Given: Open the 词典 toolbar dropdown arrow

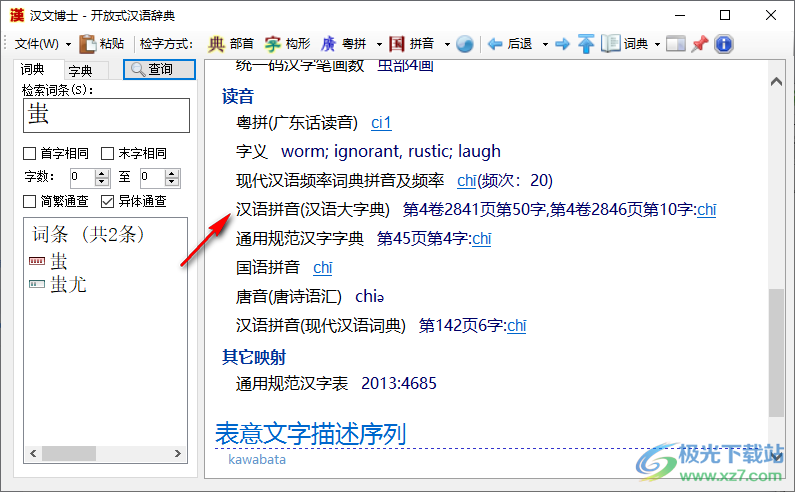Looking at the screenshot, I should tap(657, 44).
